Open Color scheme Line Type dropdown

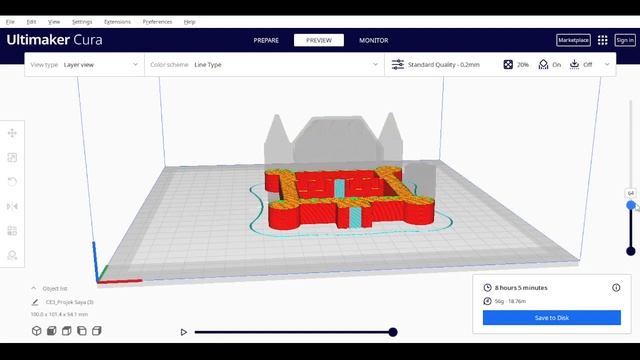(x=264, y=64)
